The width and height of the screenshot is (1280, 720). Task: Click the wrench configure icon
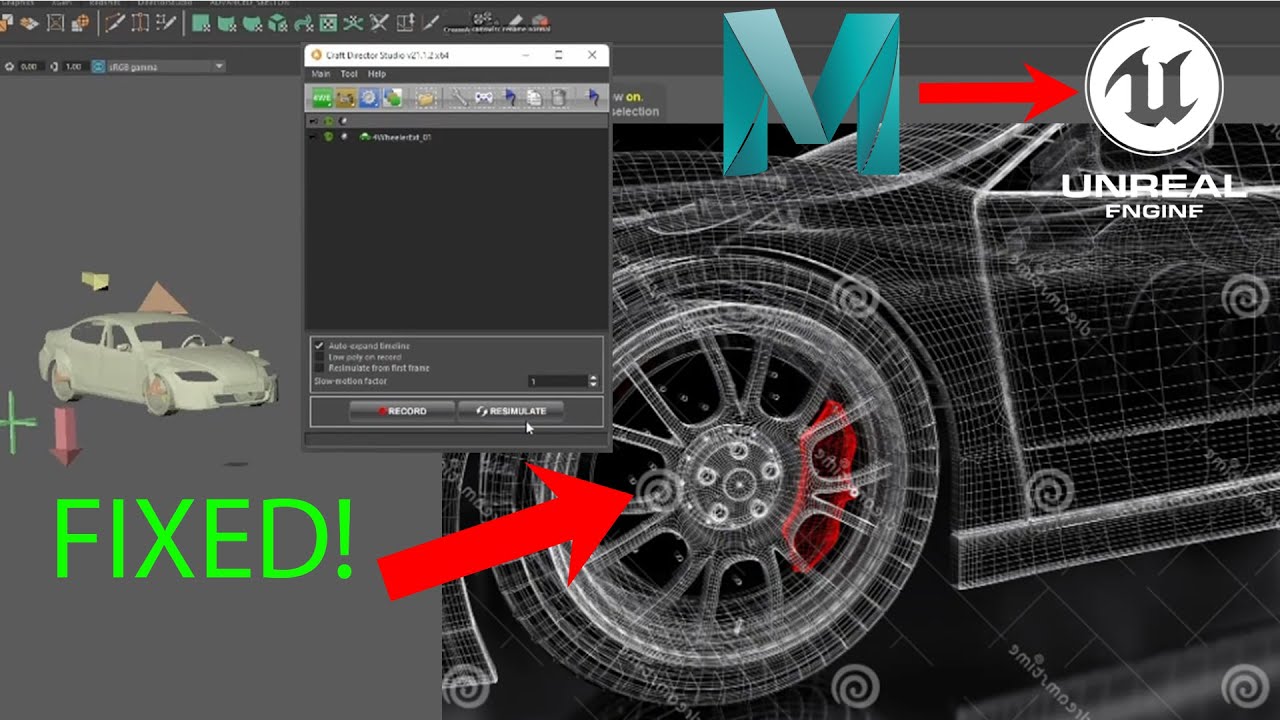459,97
